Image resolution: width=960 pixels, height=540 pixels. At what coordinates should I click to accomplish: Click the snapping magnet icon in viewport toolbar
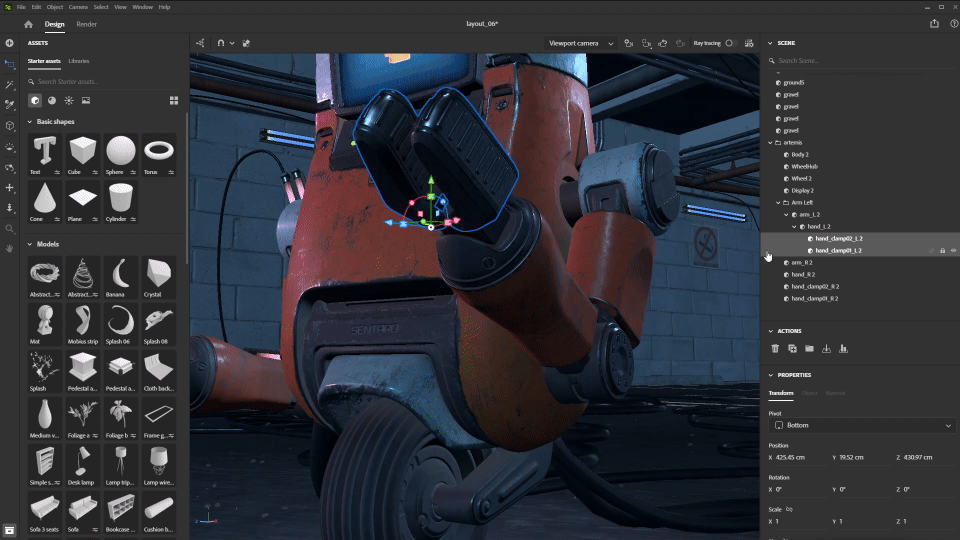click(x=221, y=43)
